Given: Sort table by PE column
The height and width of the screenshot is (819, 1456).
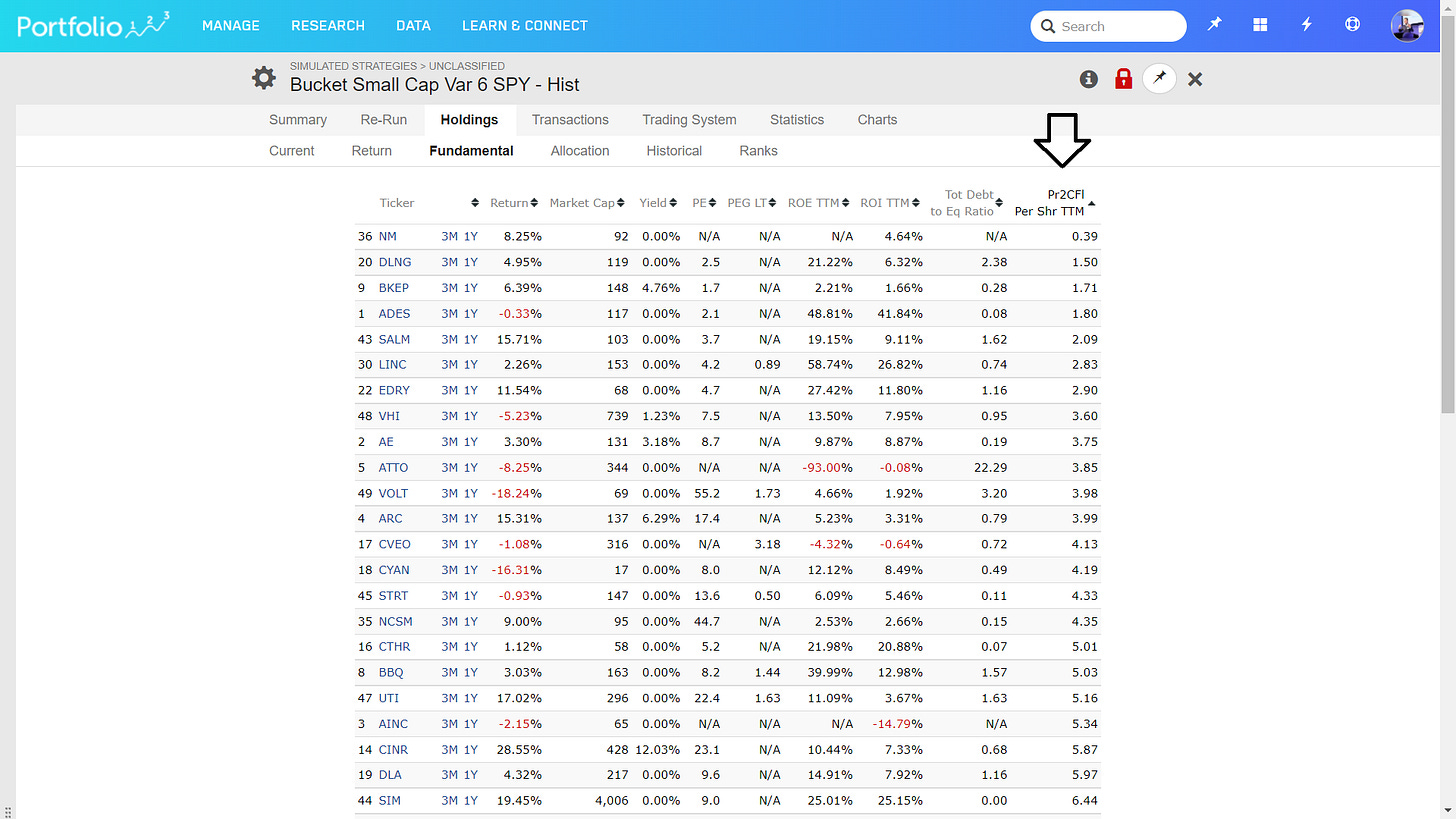Looking at the screenshot, I should click(x=705, y=203).
